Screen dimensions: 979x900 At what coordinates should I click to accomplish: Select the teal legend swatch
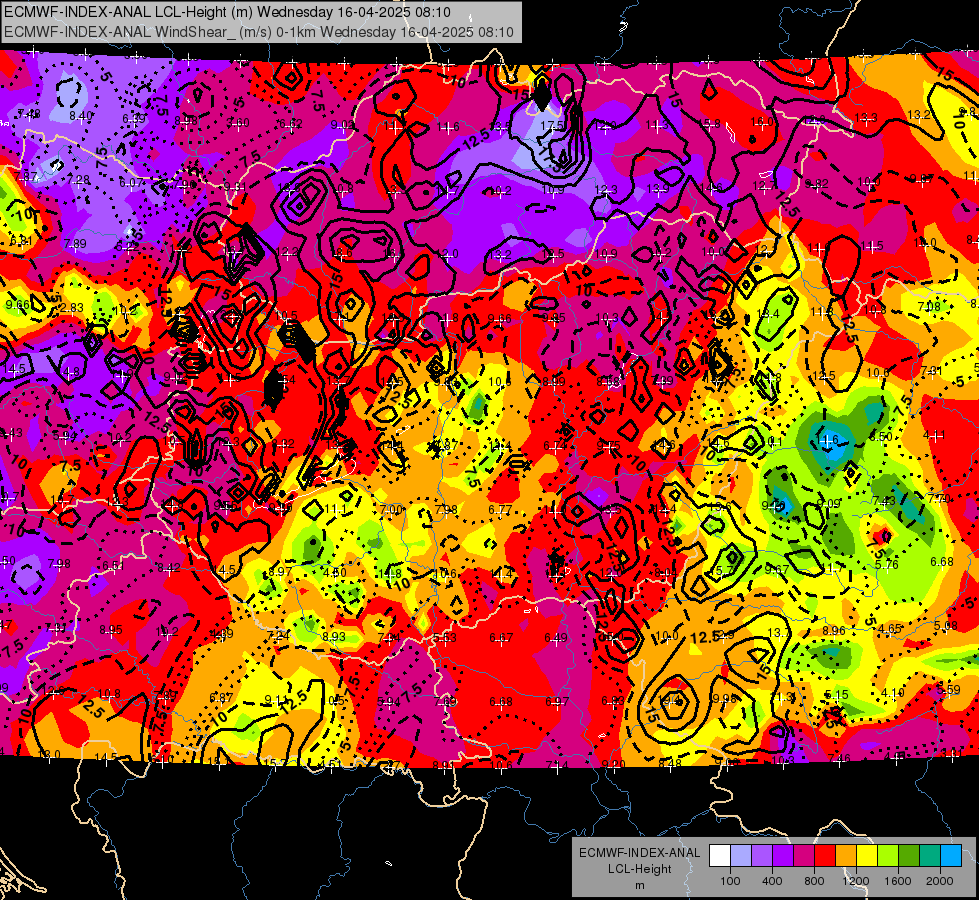930,856
